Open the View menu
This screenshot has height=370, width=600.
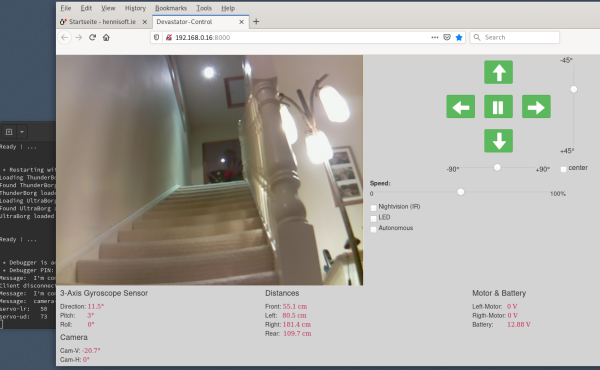pyautogui.click(x=108, y=8)
